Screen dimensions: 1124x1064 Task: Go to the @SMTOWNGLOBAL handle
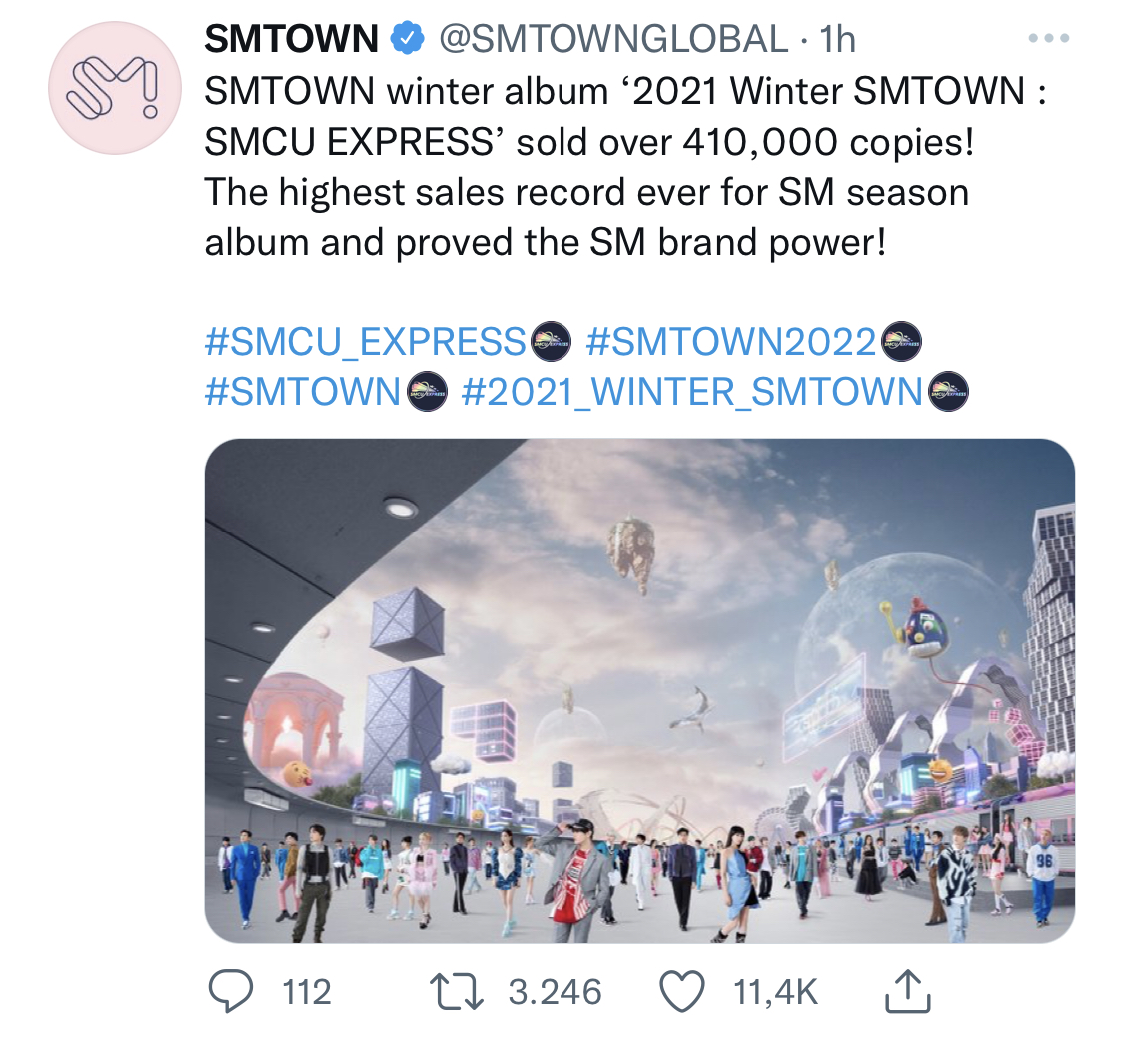(613, 40)
